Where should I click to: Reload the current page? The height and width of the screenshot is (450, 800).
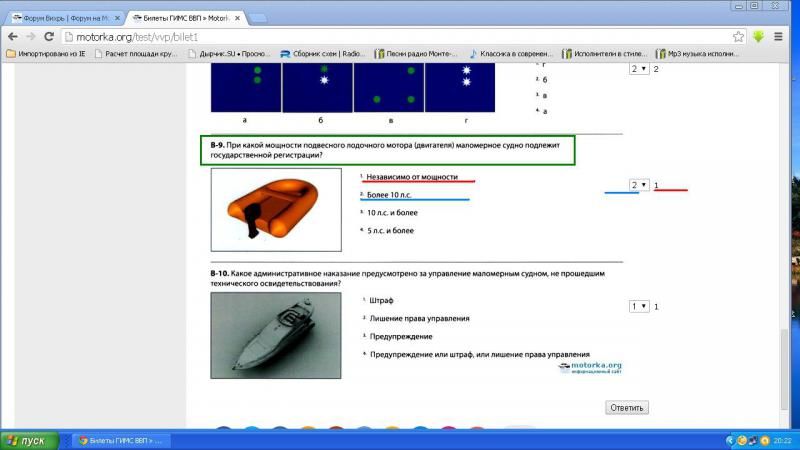click(48, 36)
